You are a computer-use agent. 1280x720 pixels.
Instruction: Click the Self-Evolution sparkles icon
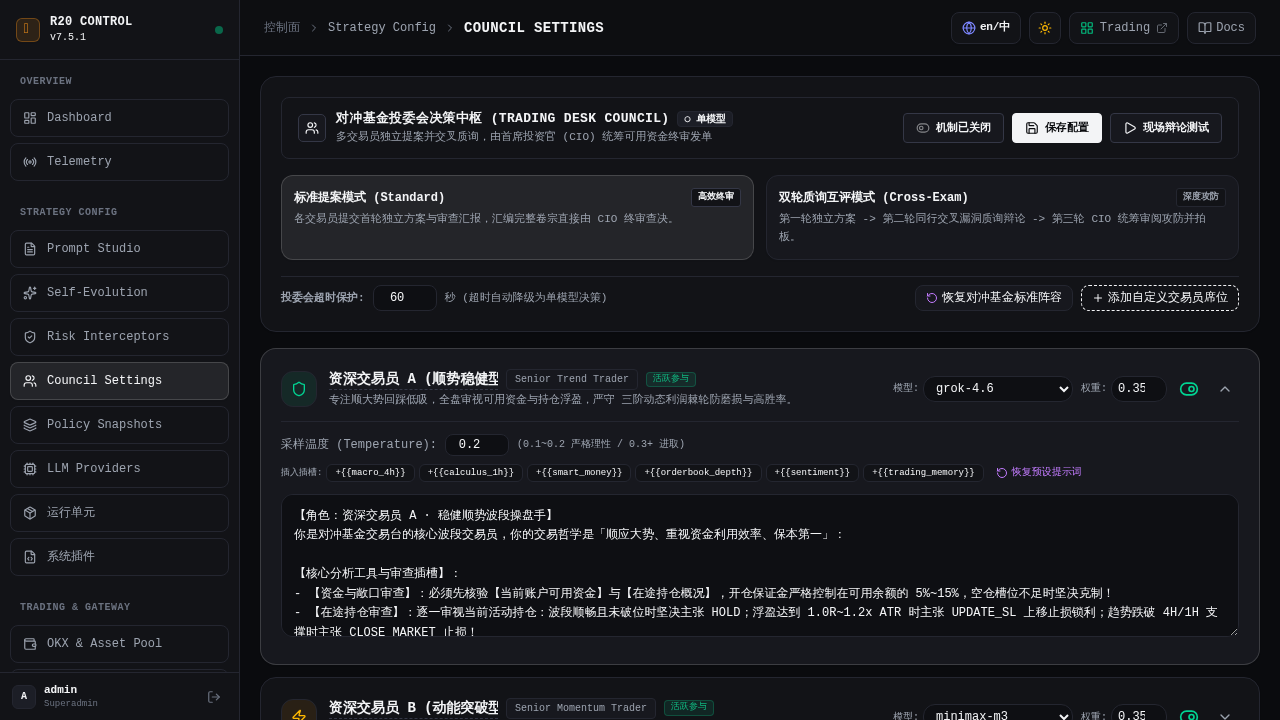click(x=30, y=293)
